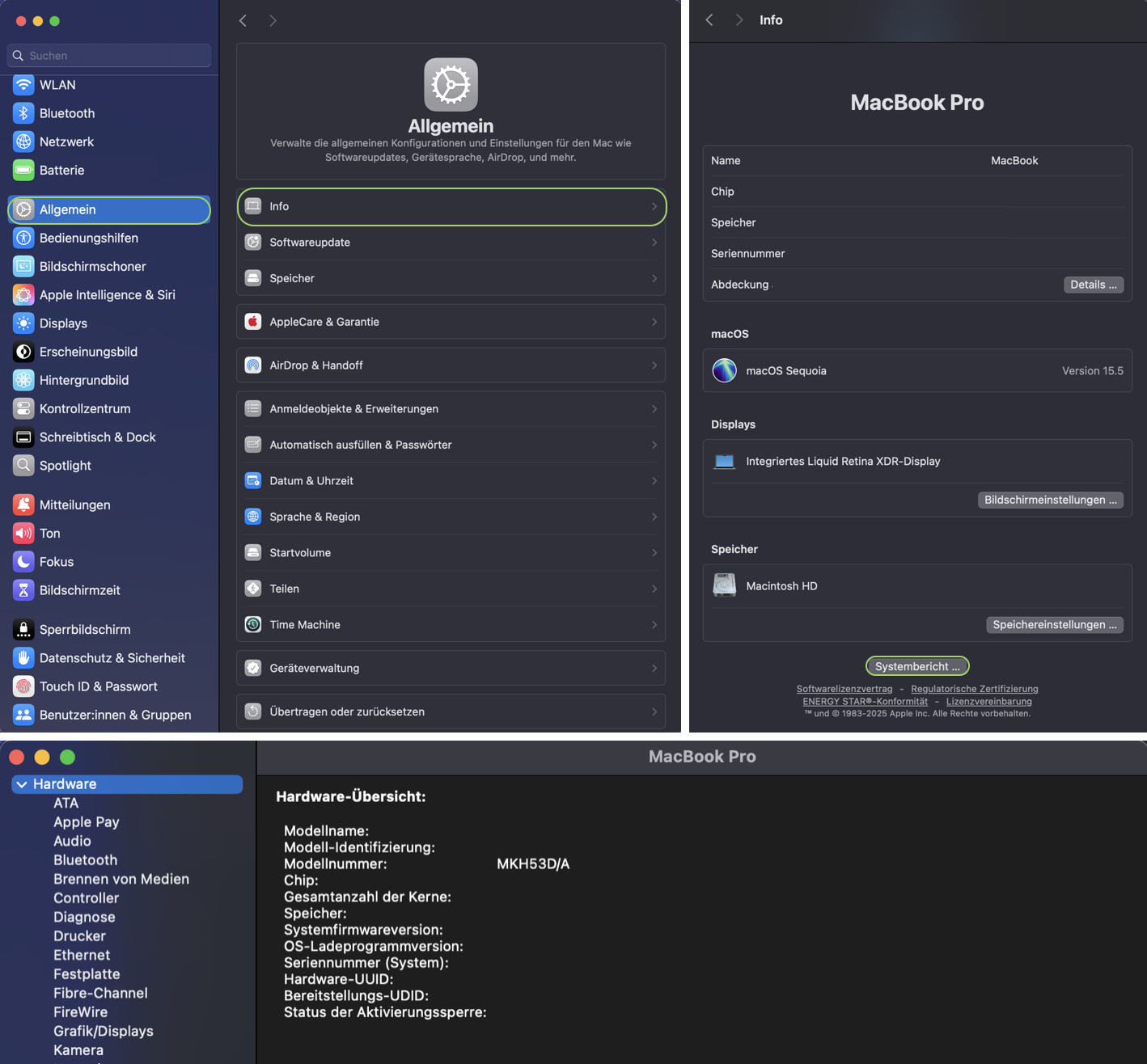Select the AppleCare & Garantie icon
1147x1064 pixels.
click(x=253, y=322)
